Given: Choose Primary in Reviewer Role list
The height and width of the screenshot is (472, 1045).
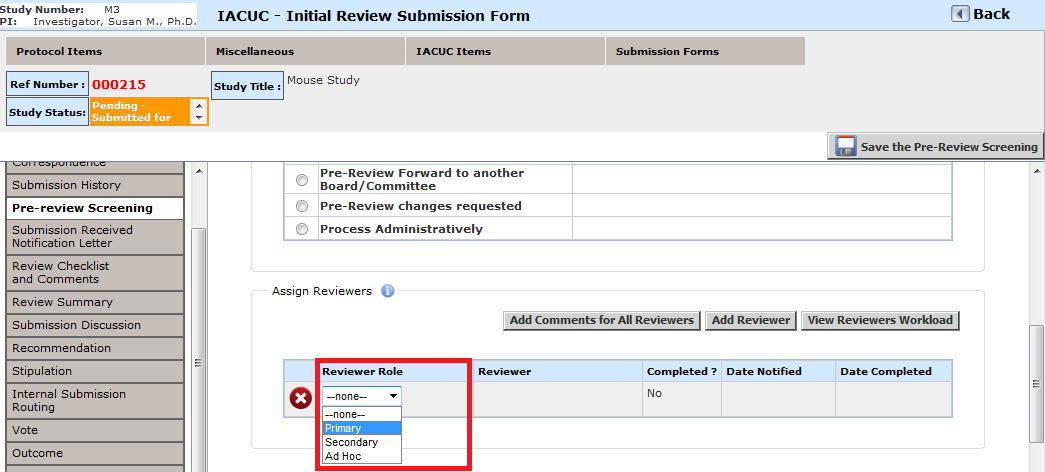Looking at the screenshot, I should pos(362,429).
